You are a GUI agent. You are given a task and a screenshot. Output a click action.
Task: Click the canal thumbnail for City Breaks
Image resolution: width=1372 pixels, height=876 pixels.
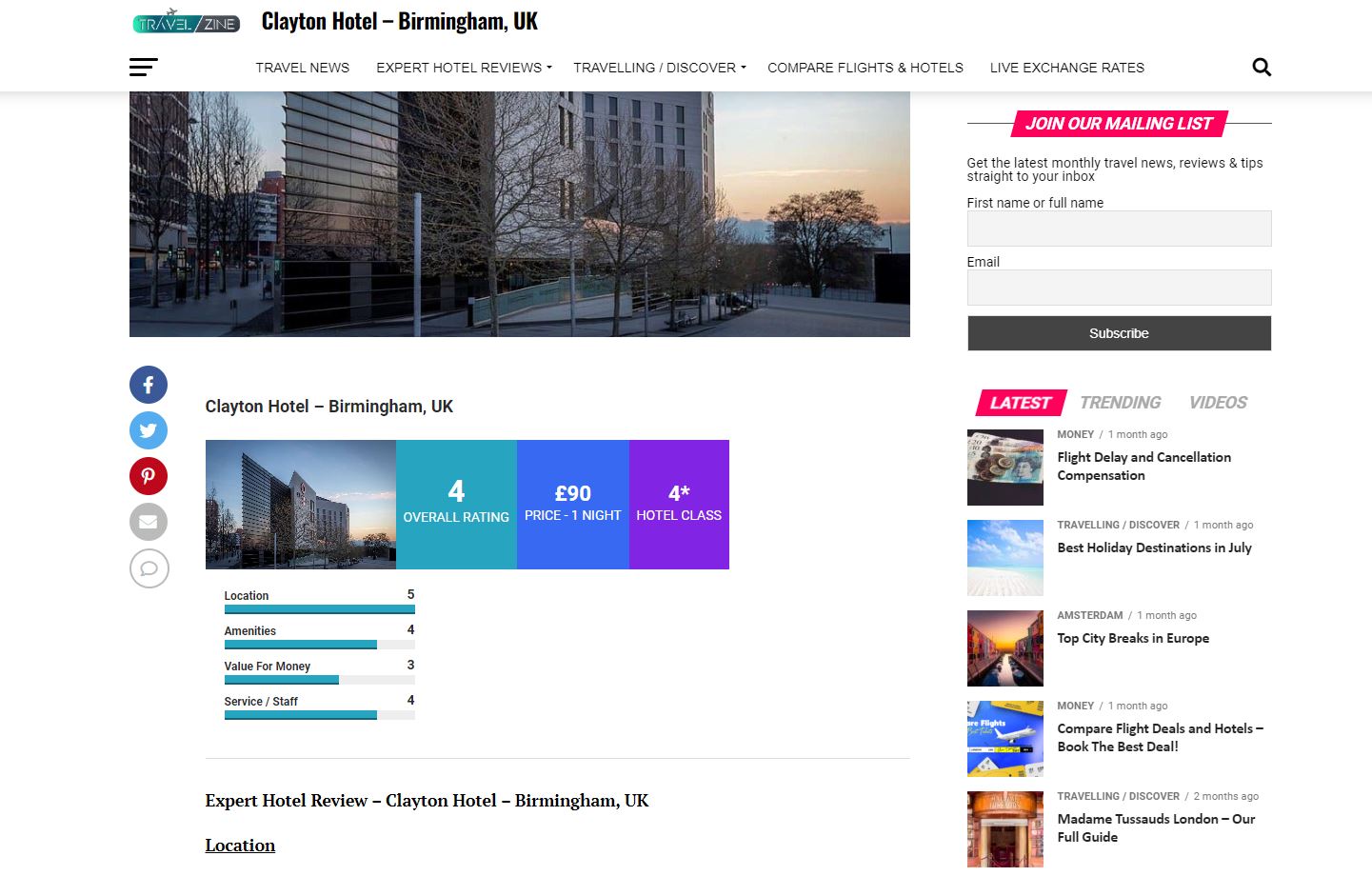pyautogui.click(x=1005, y=648)
